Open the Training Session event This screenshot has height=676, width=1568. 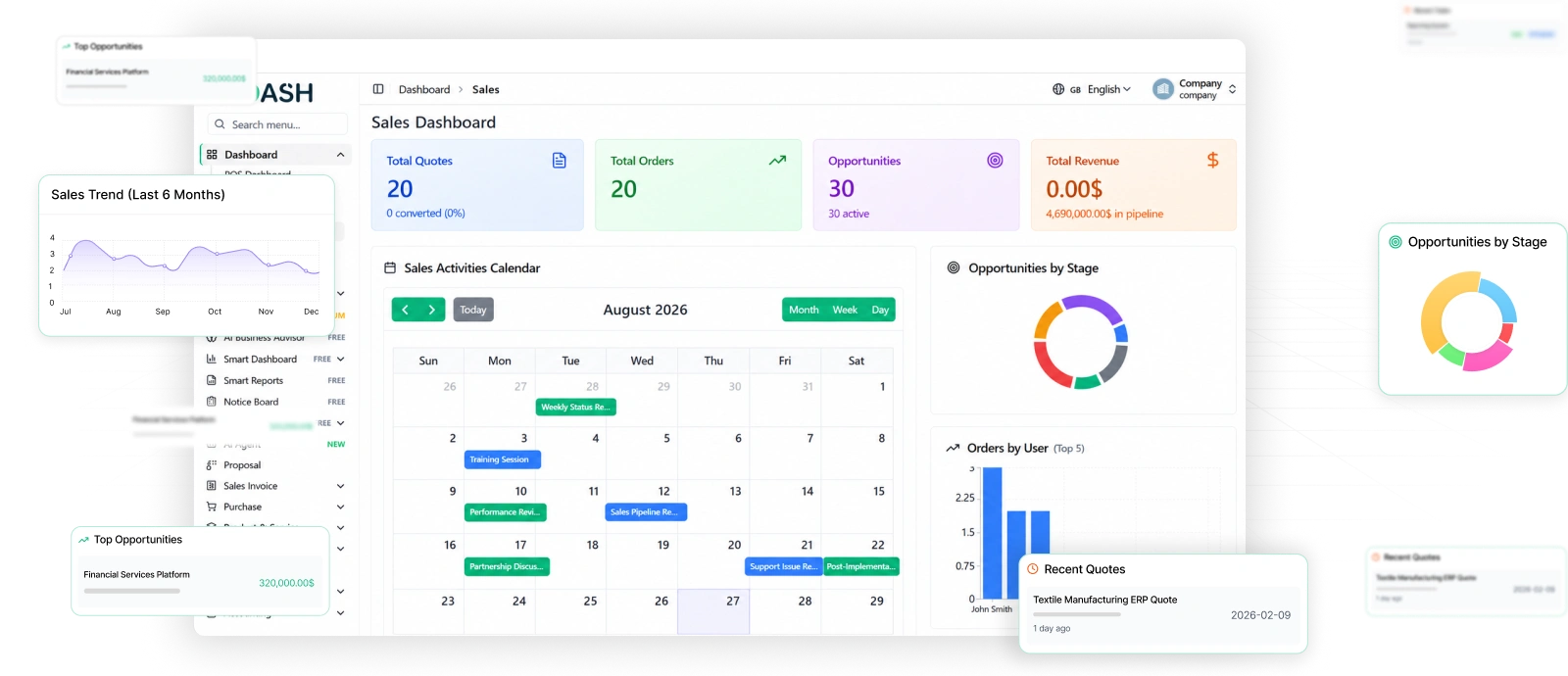[x=503, y=459]
